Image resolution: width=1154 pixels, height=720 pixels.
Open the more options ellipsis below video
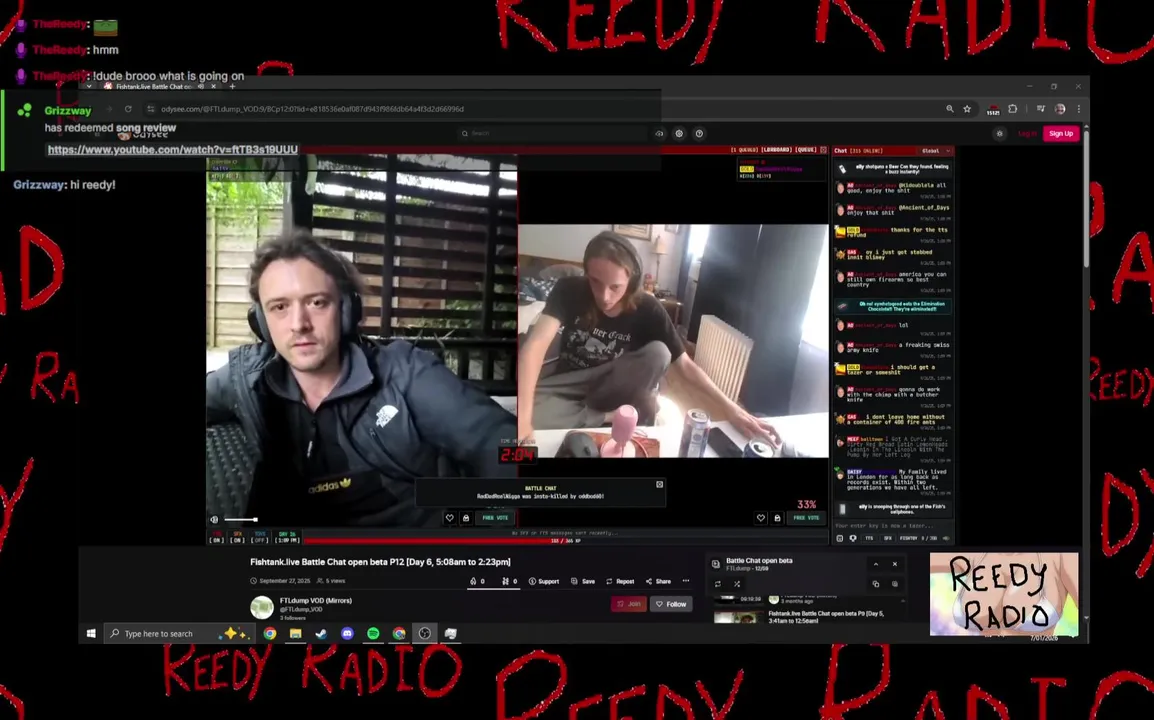pyautogui.click(x=686, y=581)
